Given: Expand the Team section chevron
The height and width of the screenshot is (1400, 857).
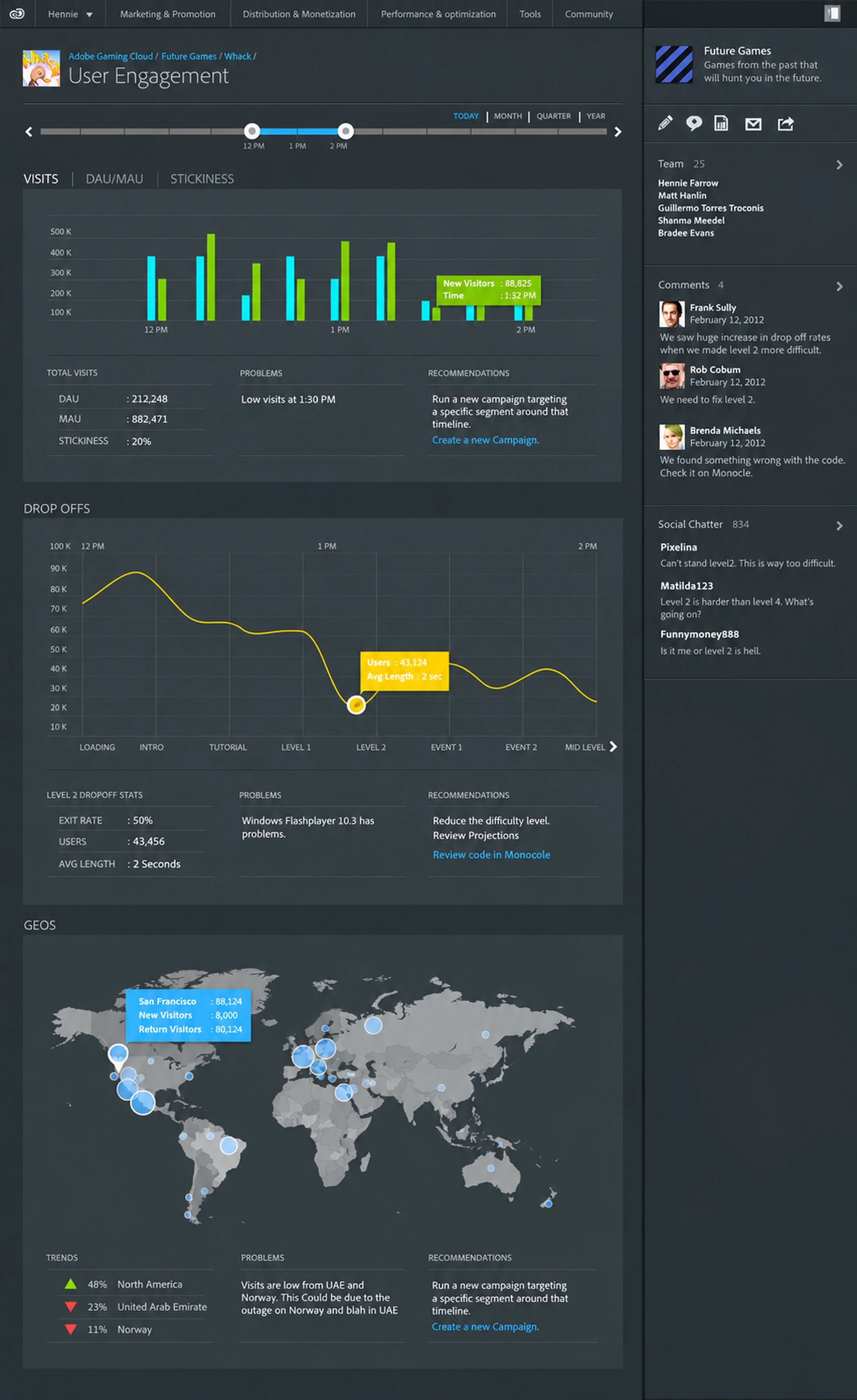Looking at the screenshot, I should pos(840,165).
